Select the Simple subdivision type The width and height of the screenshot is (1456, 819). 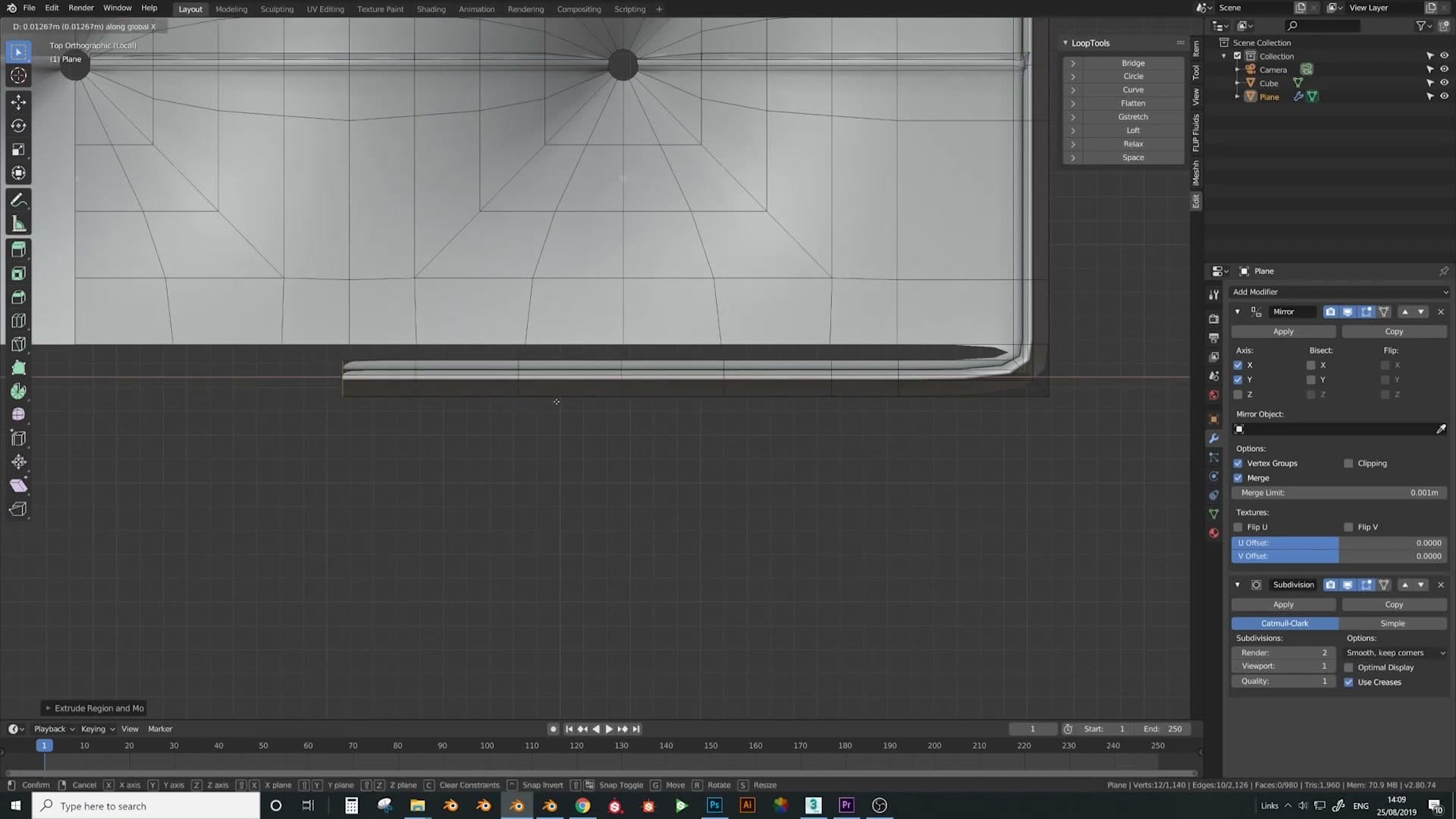click(x=1392, y=623)
